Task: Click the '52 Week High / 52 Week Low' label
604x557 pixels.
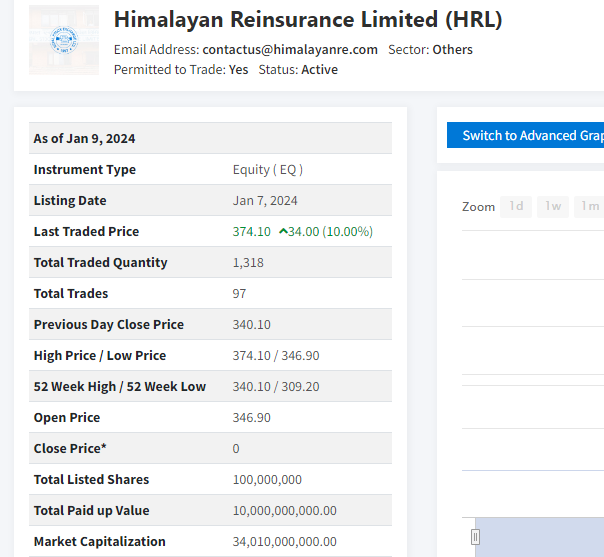Action: pyautogui.click(x=120, y=387)
